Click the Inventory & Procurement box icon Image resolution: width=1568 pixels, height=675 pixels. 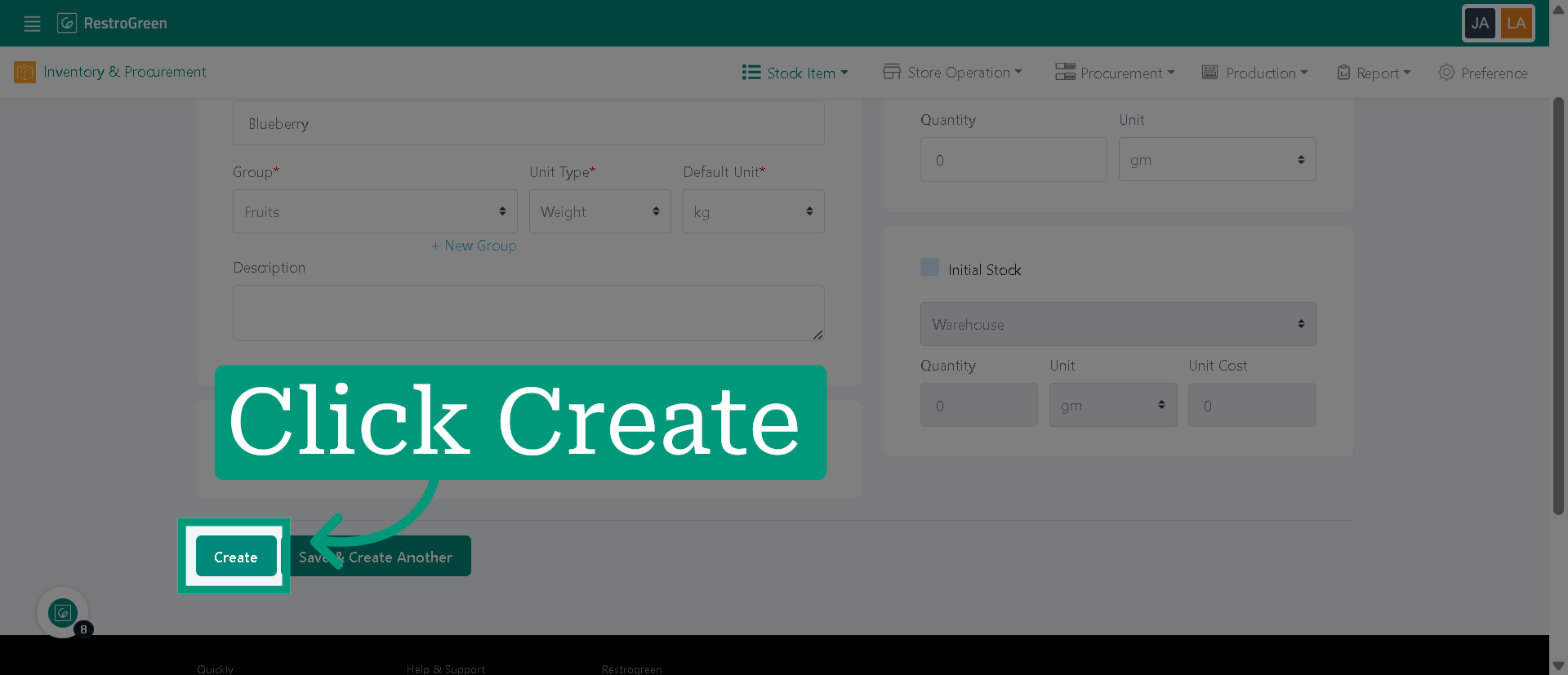pos(24,73)
